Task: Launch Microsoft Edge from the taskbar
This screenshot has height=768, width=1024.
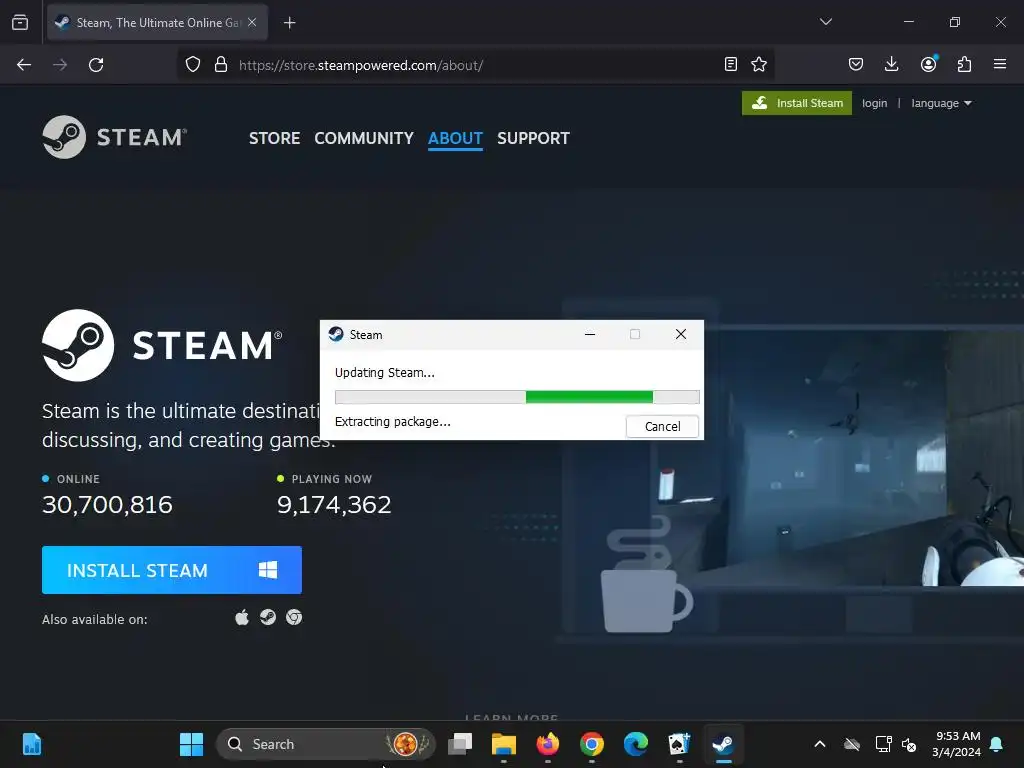Action: coord(635,744)
